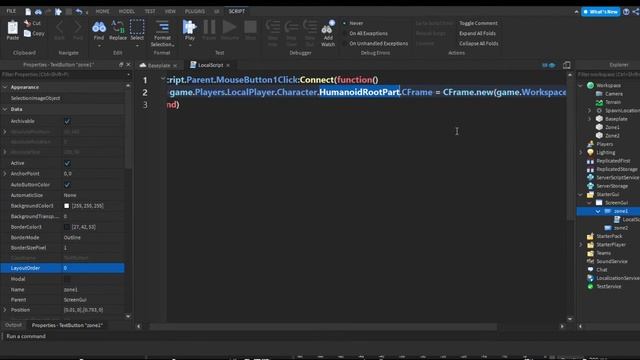Click the editor horizontal scrollbar
The height and width of the screenshot is (360, 640).
pos(323,327)
